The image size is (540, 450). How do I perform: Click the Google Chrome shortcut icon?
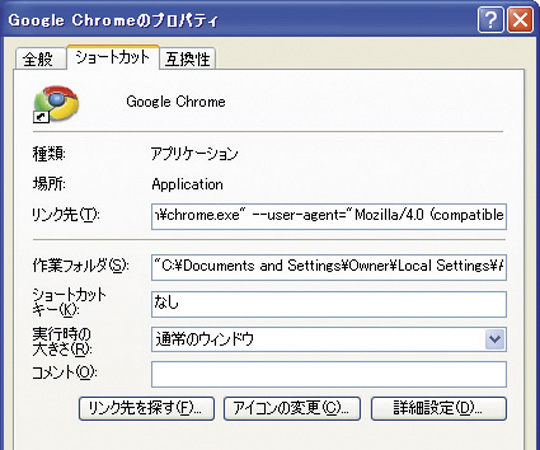(x=56, y=104)
